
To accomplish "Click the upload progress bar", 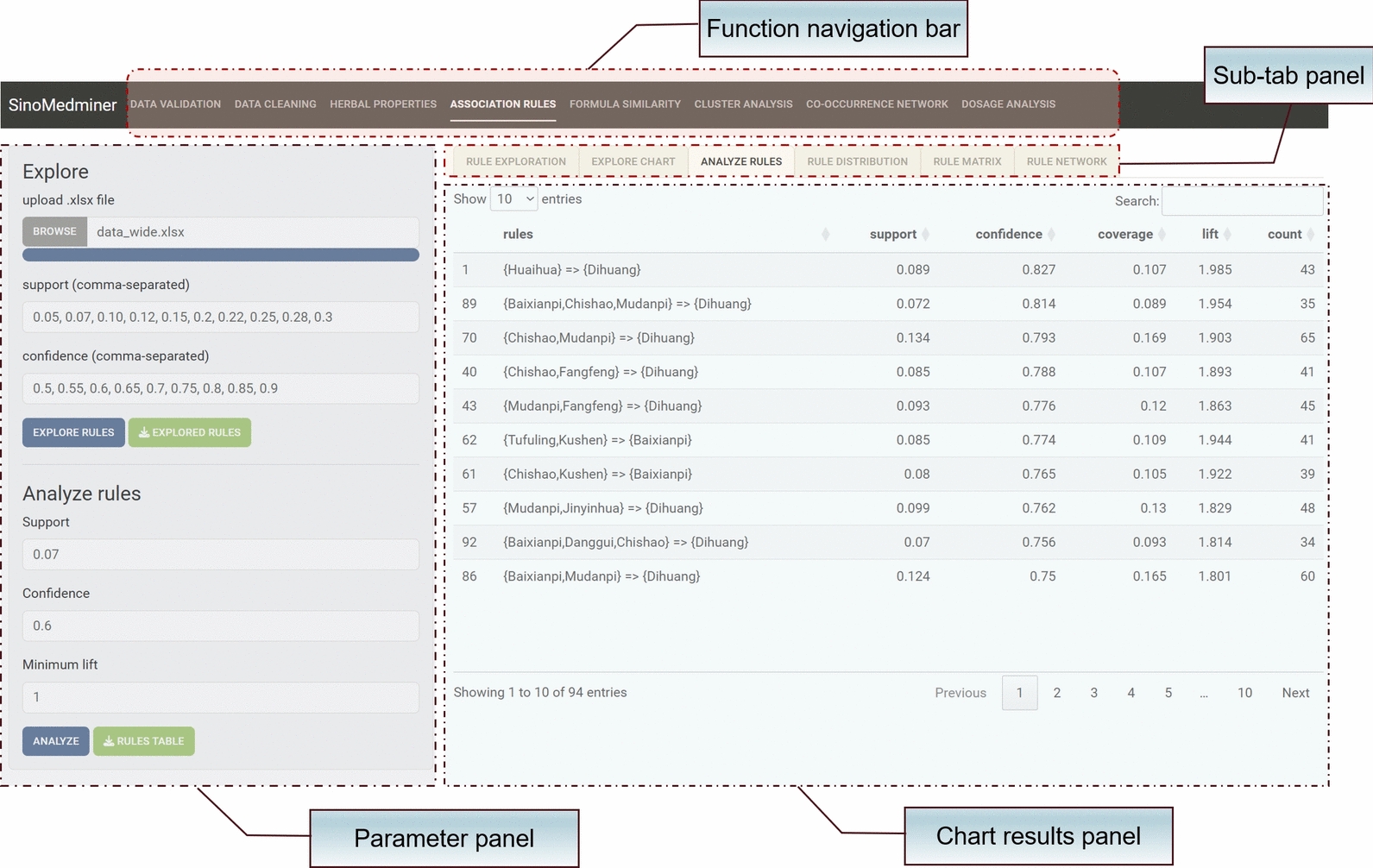I will point(221,255).
